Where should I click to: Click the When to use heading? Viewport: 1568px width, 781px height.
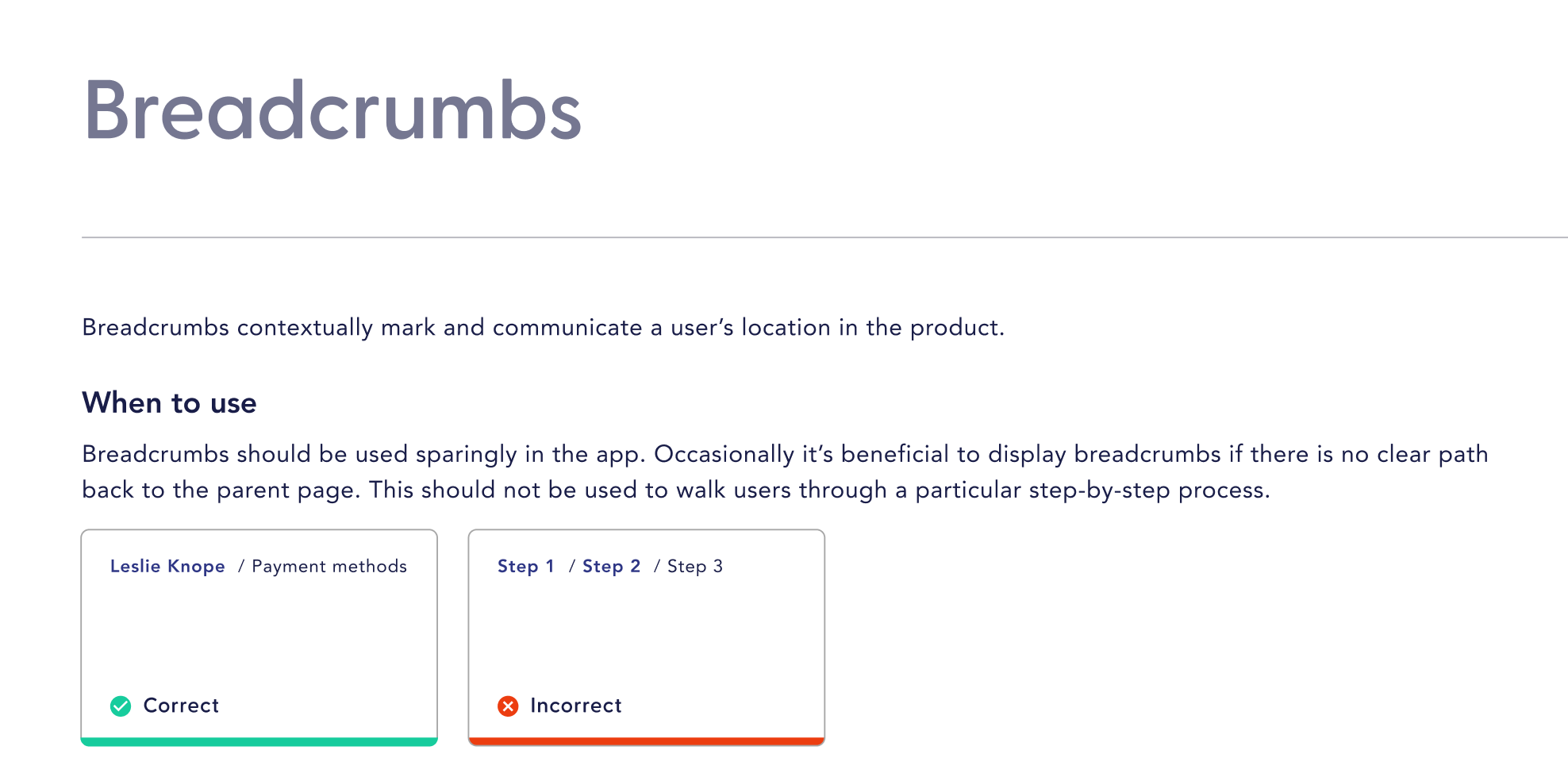pyautogui.click(x=169, y=402)
